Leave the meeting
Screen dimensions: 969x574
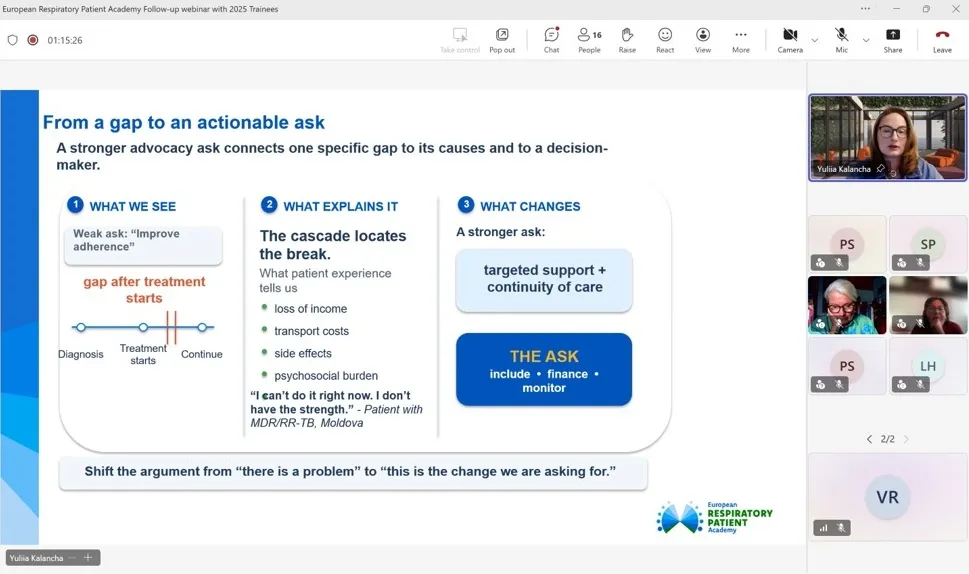(x=942, y=40)
